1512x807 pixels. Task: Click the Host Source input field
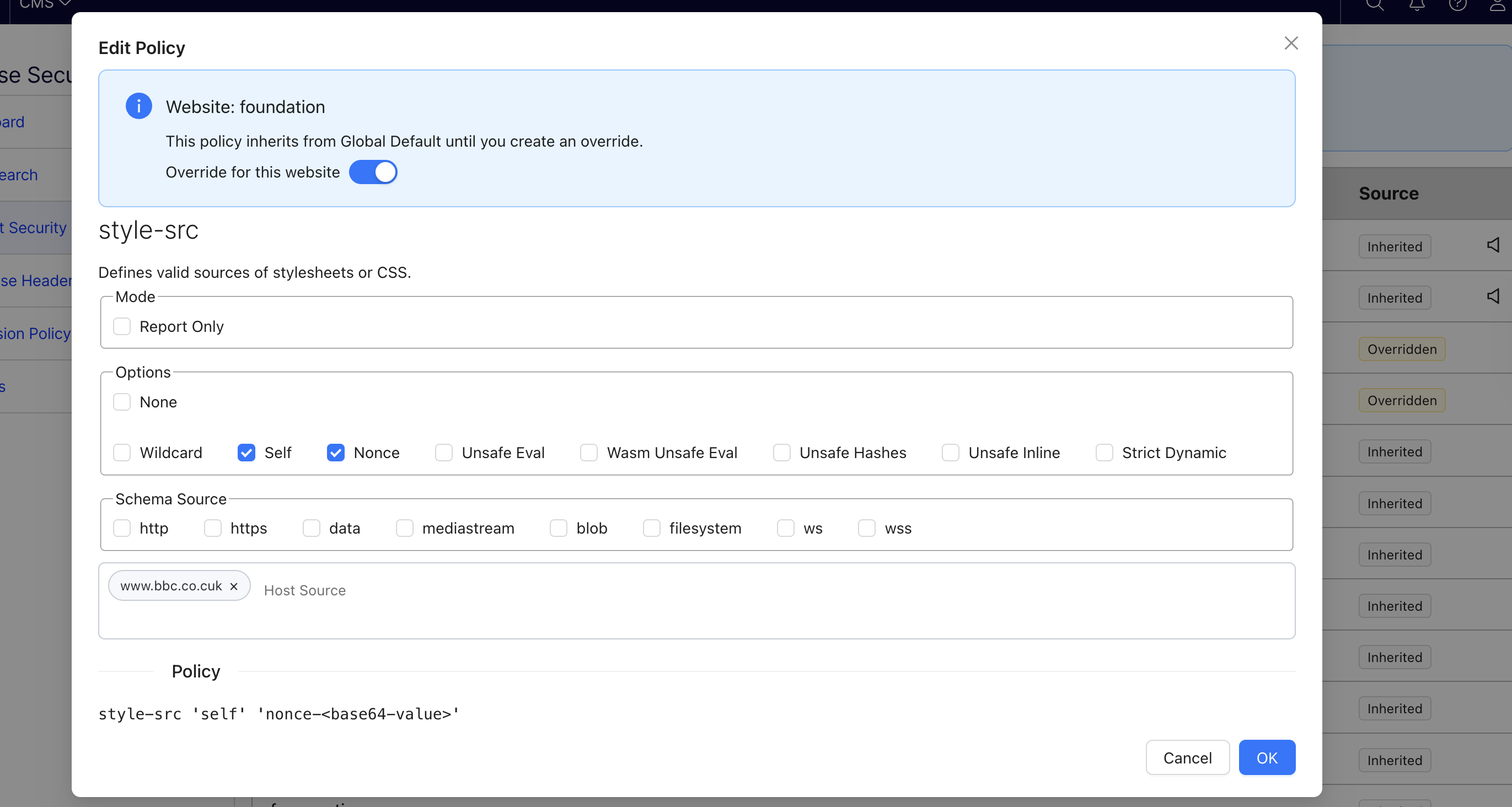[304, 590]
